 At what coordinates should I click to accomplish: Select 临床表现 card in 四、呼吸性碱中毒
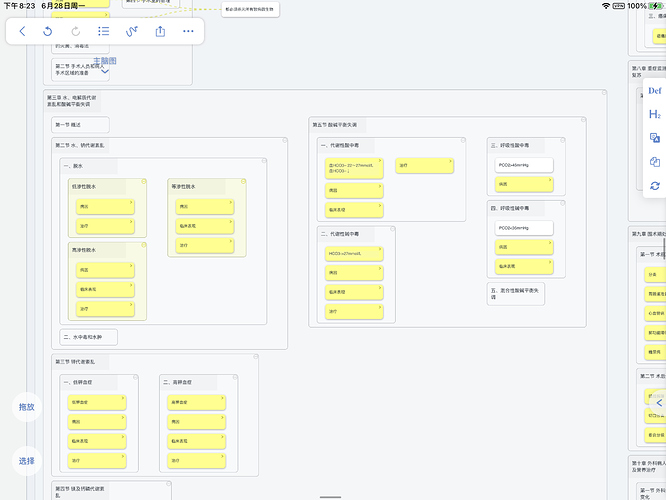pos(524,266)
